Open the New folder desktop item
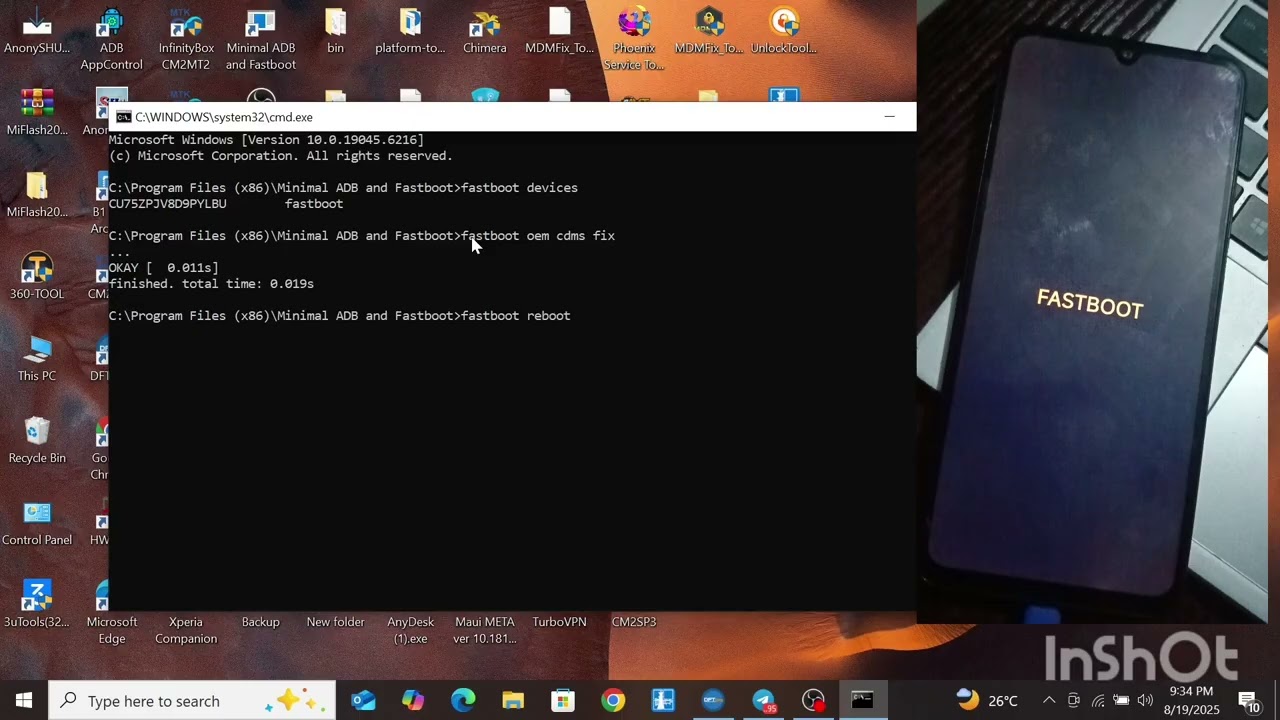Screen dimensions: 1280x720 click(335, 621)
